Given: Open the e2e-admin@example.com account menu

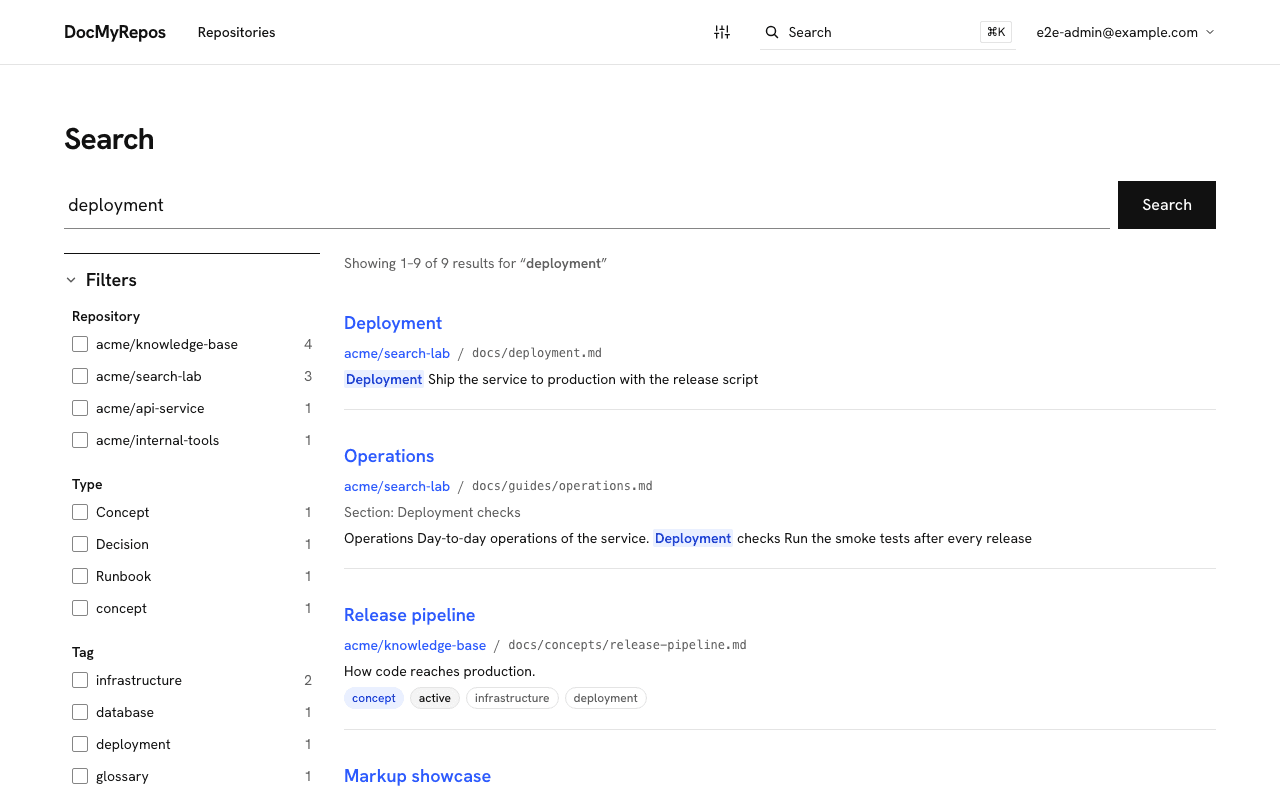Looking at the screenshot, I should 1125,32.
